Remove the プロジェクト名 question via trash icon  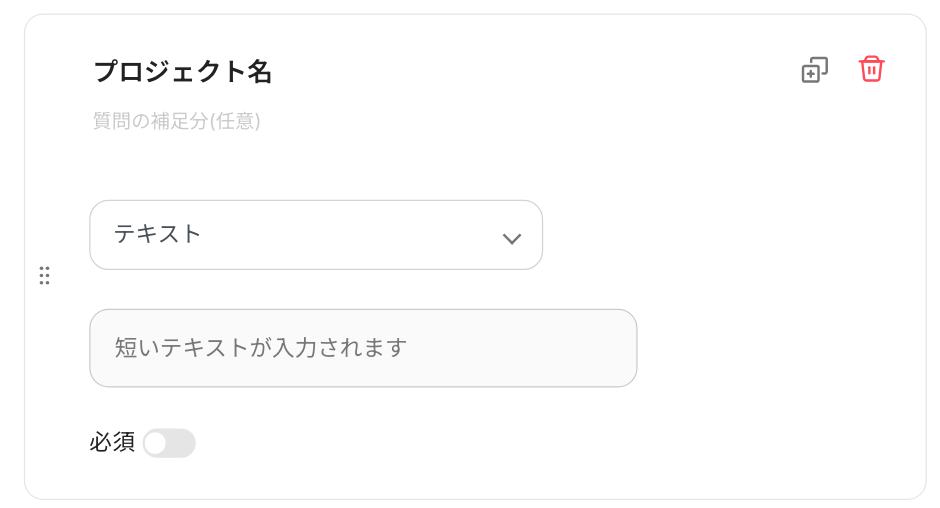[871, 69]
